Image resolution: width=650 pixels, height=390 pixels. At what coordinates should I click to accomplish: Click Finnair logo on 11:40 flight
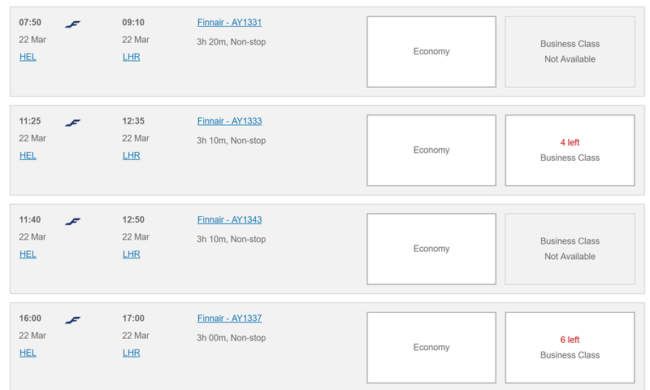(73, 222)
